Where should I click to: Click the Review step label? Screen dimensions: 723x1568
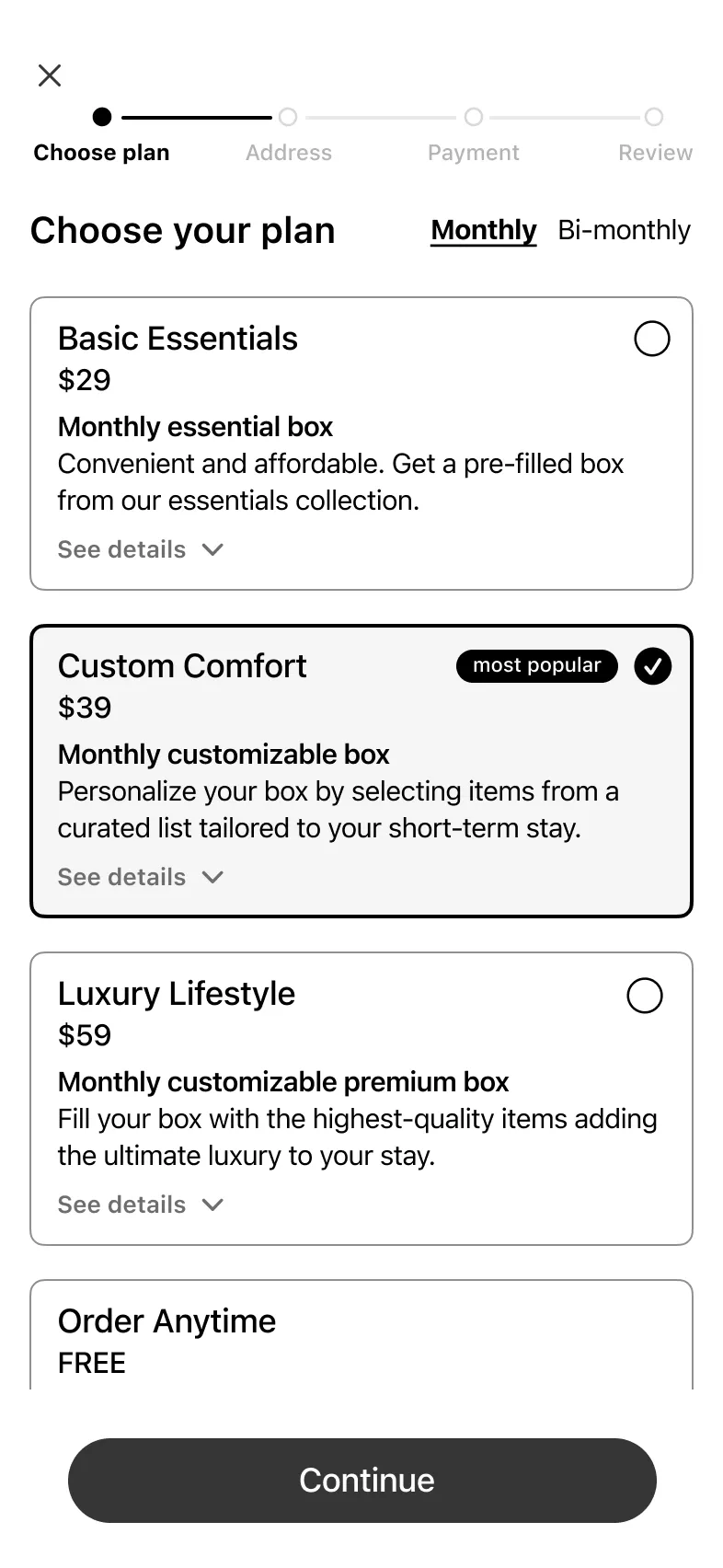[655, 153]
